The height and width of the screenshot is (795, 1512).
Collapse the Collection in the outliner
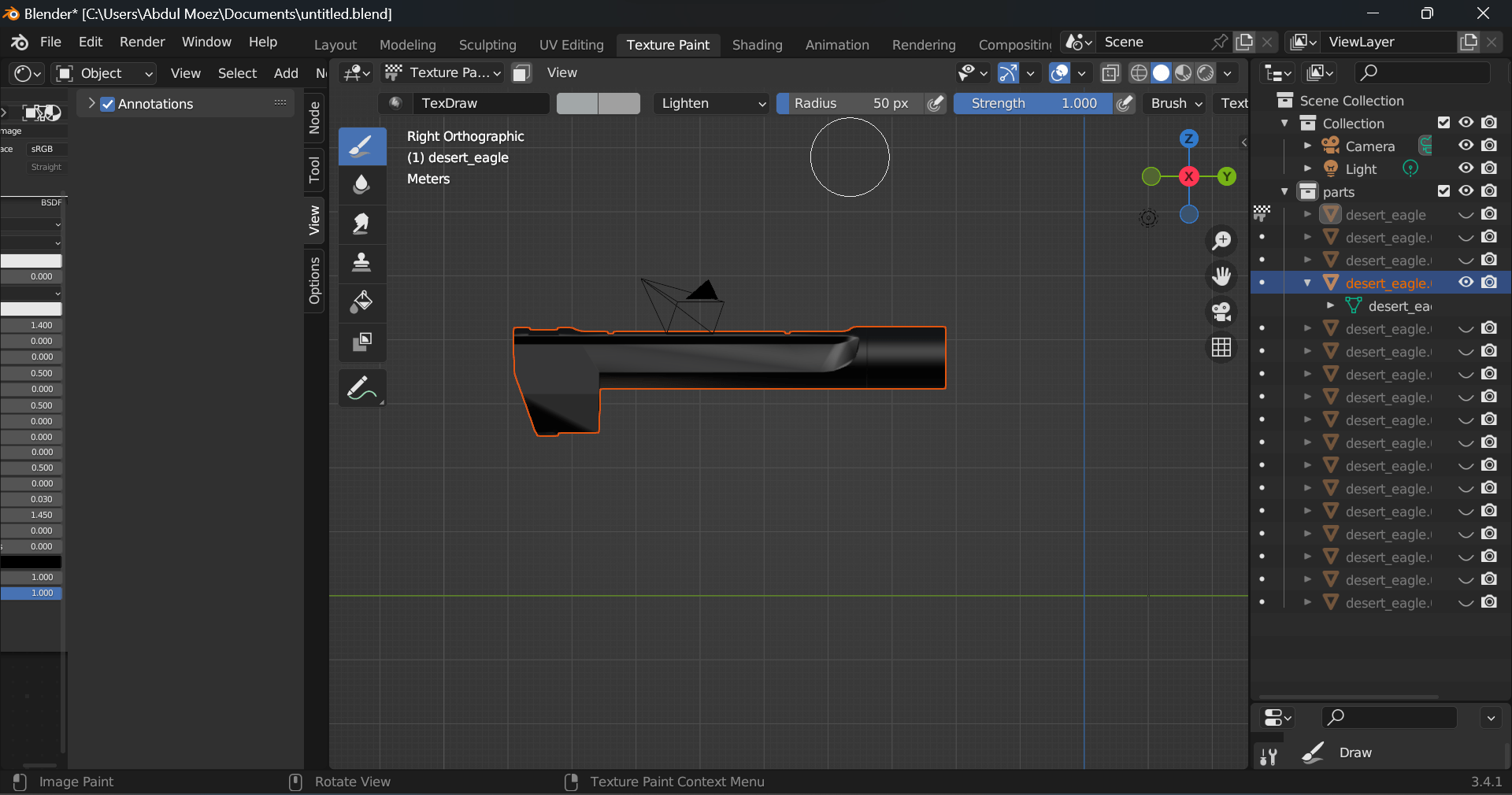(x=1285, y=123)
